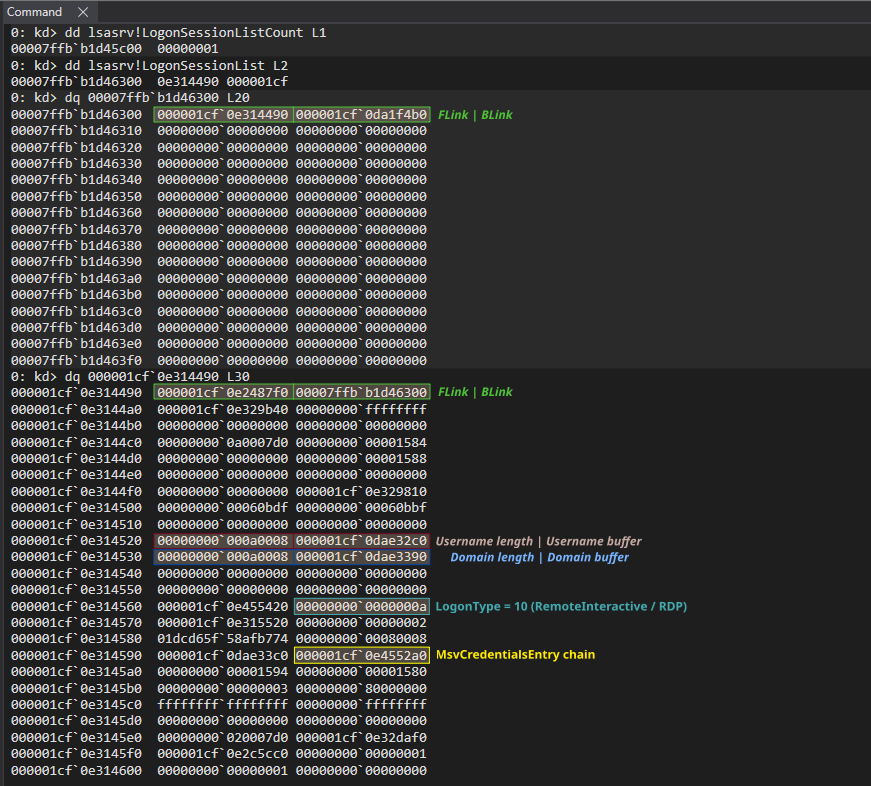Click the value 000001cf`0dae3390
Screen dimensions: 871x786
(x=361, y=557)
